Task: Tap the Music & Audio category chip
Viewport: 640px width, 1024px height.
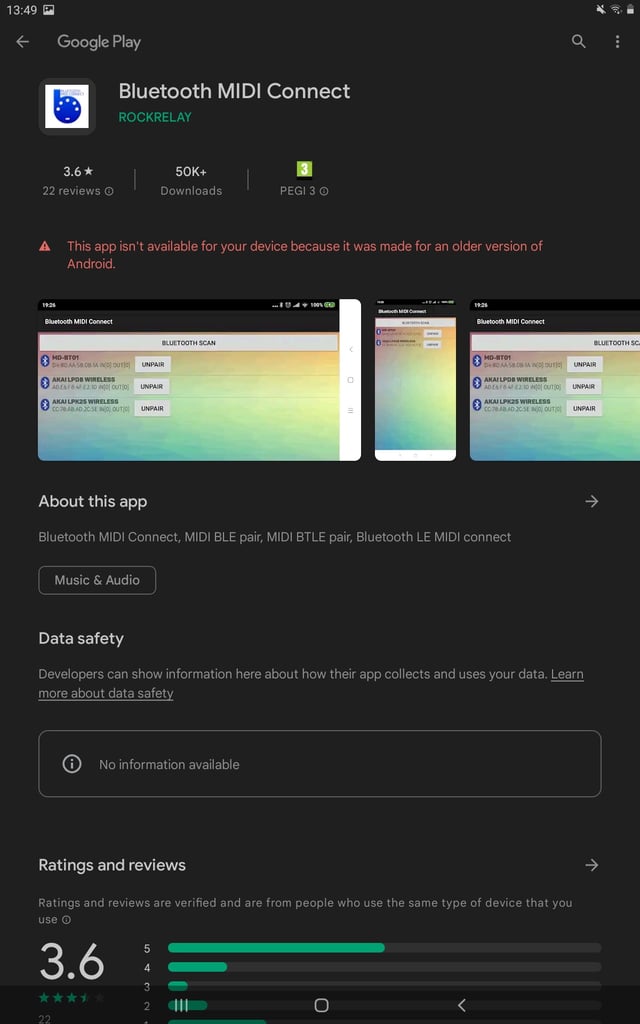Action: (x=97, y=580)
